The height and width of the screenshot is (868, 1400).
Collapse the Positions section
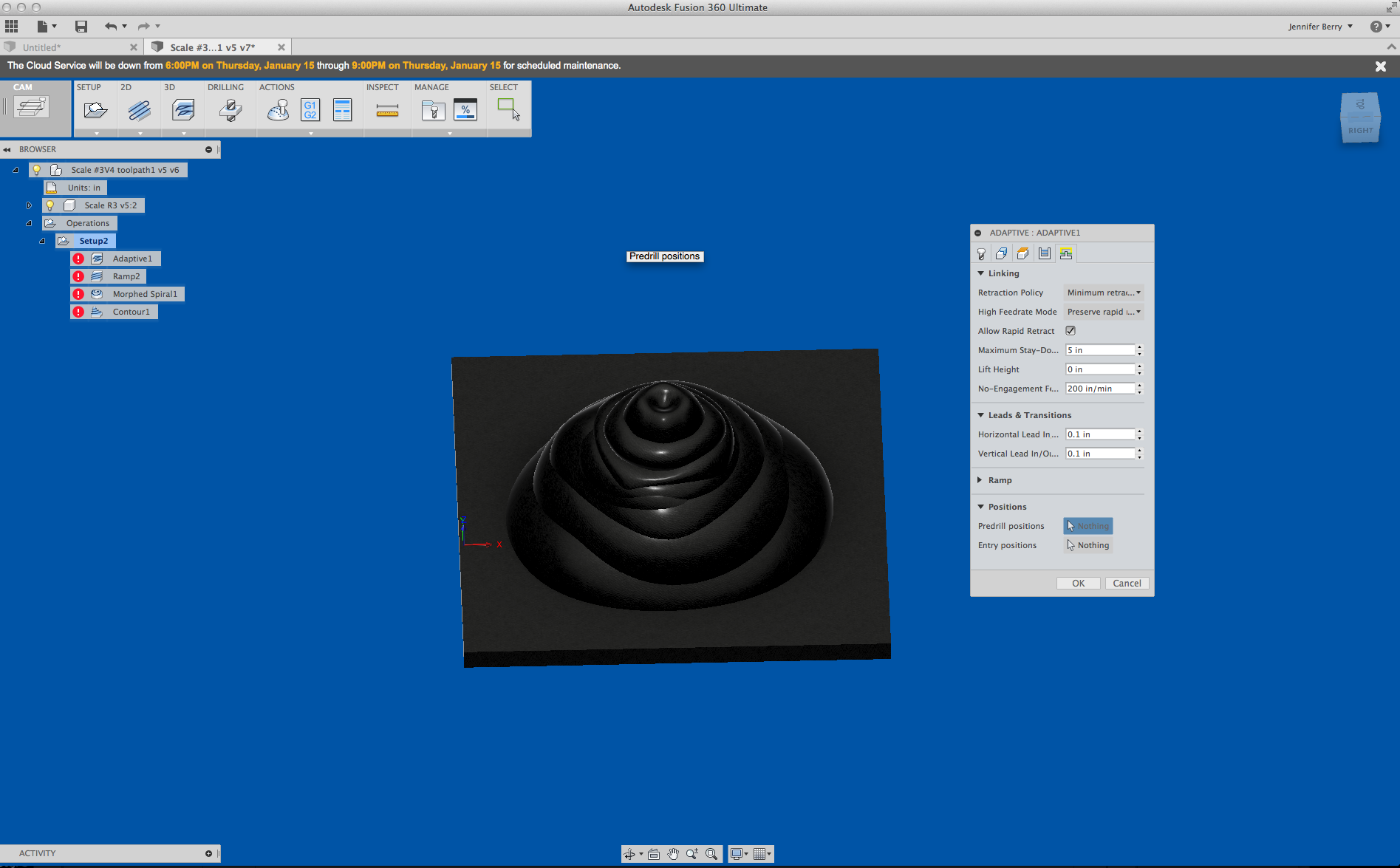coord(981,507)
